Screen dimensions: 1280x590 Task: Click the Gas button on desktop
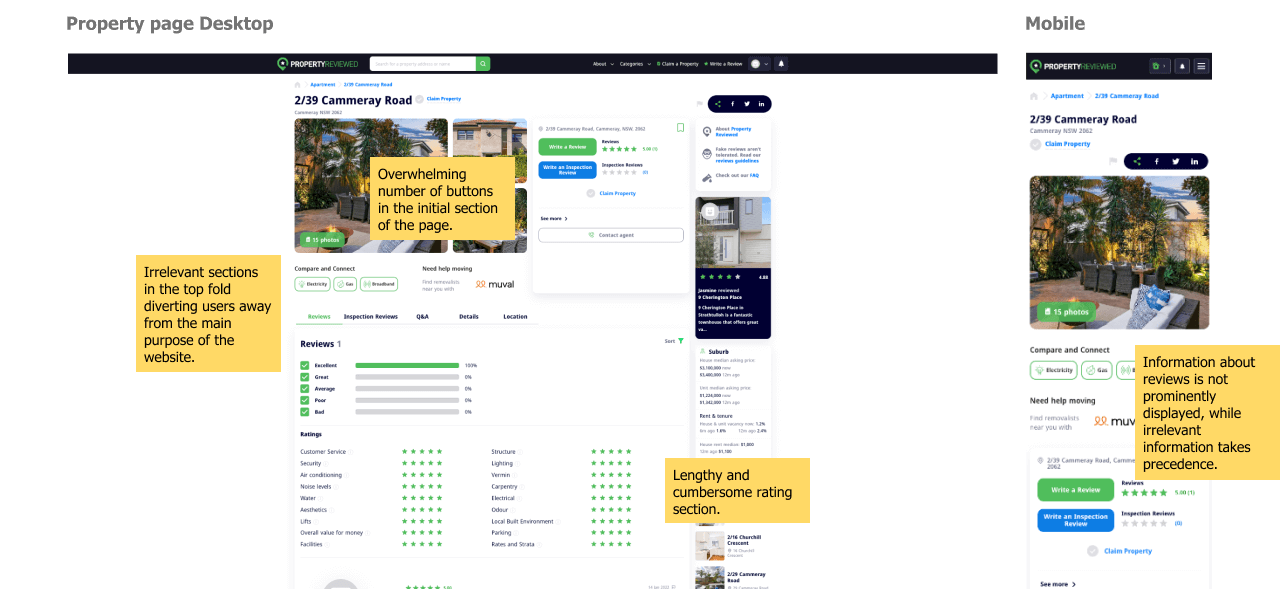click(x=345, y=284)
